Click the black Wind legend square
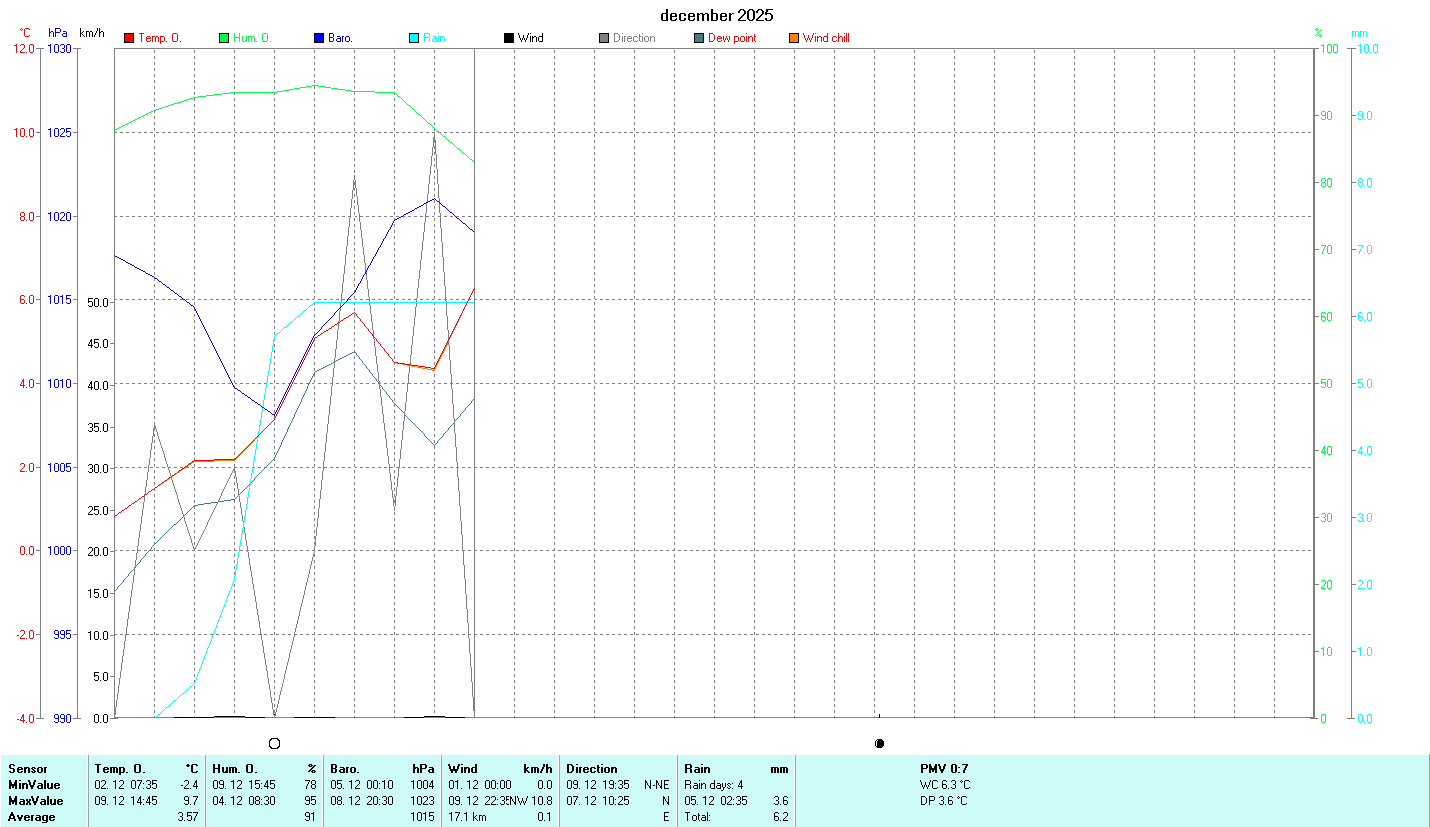Image resolution: width=1430 pixels, height=827 pixels. point(509,38)
